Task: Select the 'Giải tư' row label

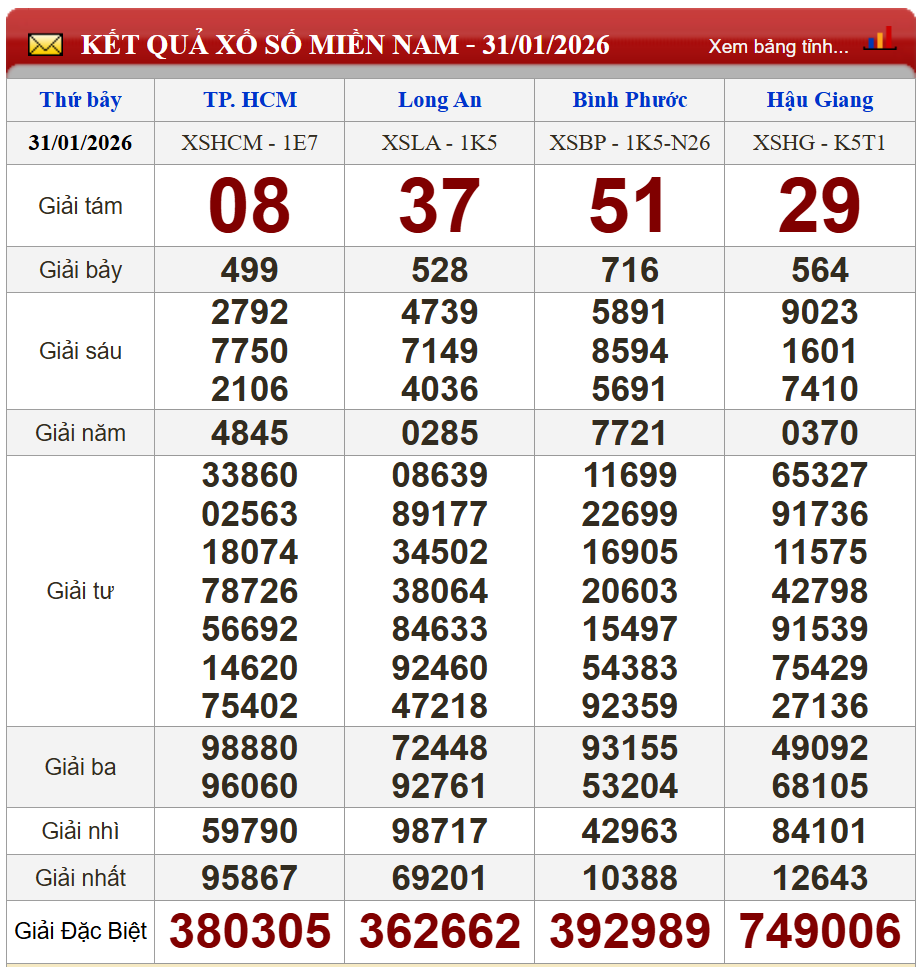Action: (x=81, y=591)
